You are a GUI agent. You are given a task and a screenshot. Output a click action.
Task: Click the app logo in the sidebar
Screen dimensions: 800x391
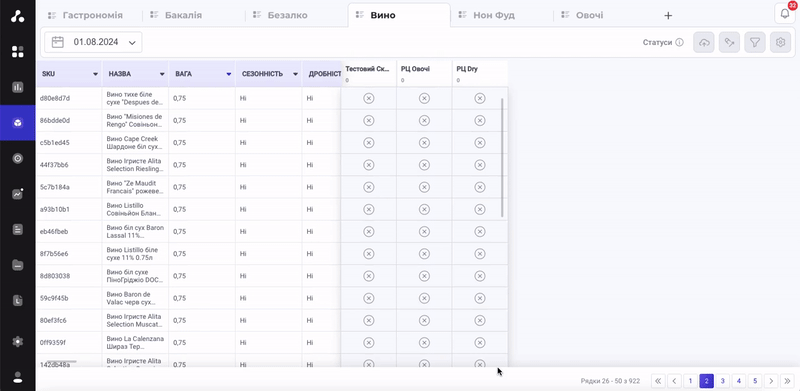click(17, 16)
